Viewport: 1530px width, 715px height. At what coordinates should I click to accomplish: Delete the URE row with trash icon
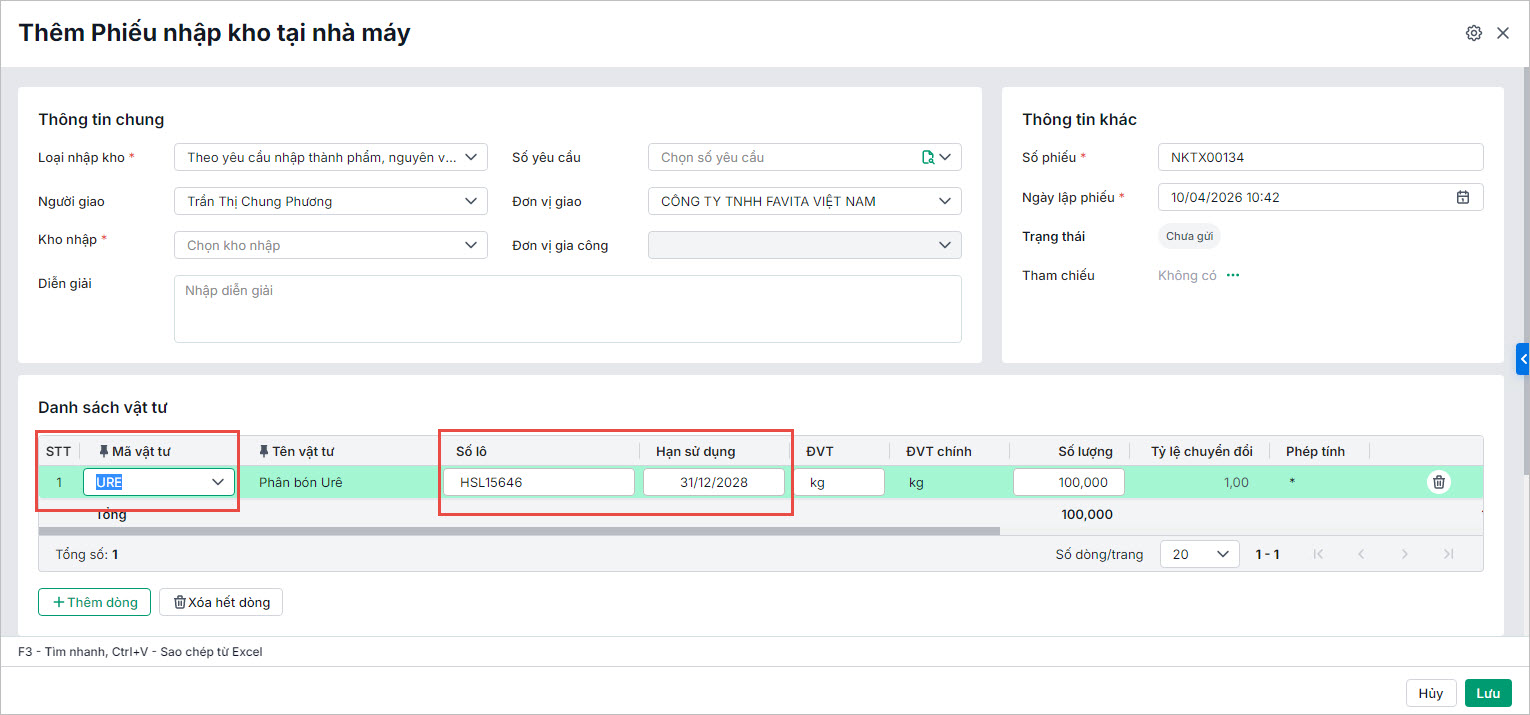coord(1438,482)
